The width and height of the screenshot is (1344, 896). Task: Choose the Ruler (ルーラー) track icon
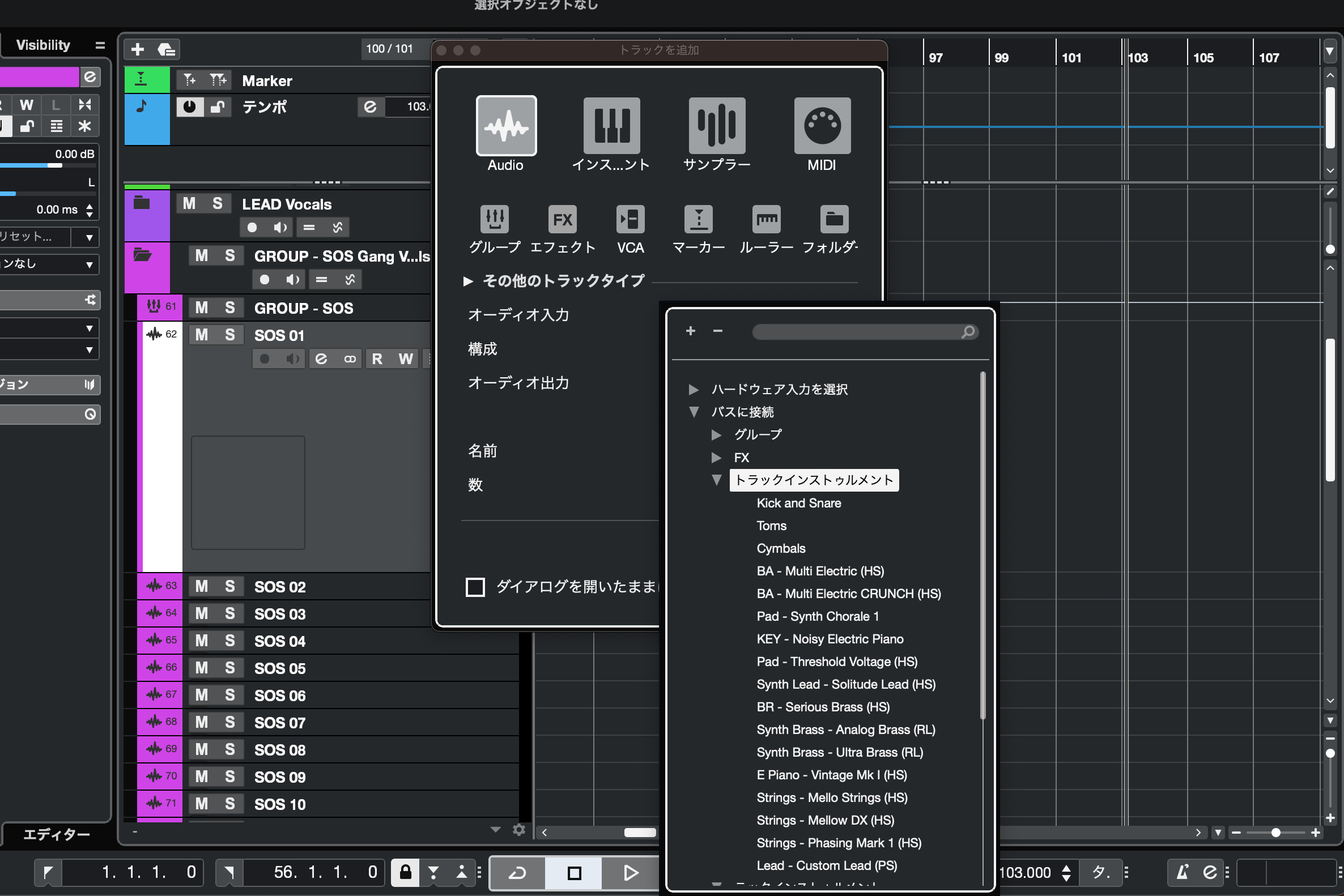(x=767, y=219)
